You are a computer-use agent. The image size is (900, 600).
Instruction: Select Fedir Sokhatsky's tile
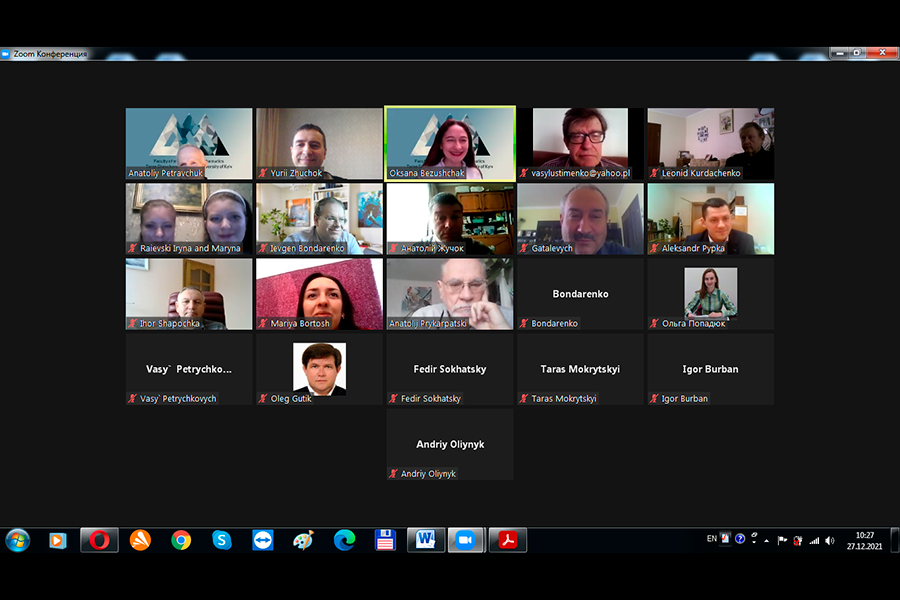pyautogui.click(x=450, y=370)
